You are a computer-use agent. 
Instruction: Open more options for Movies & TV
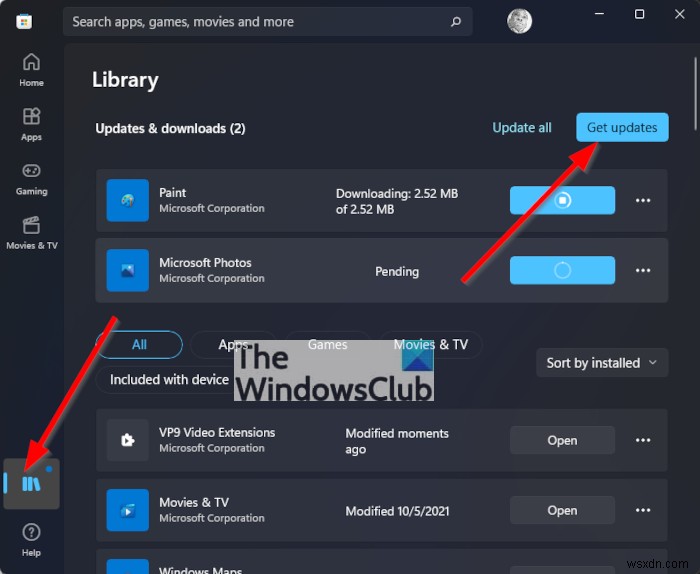coord(643,510)
